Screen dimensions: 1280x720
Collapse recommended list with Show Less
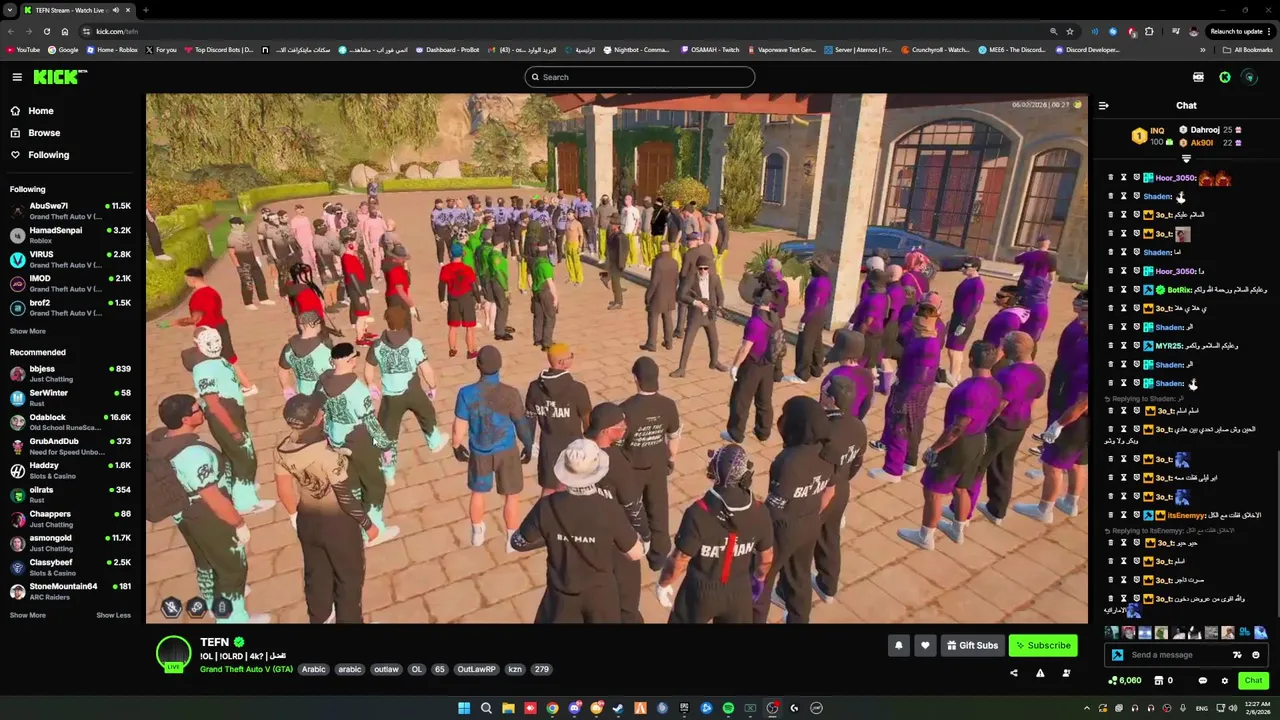pos(113,615)
